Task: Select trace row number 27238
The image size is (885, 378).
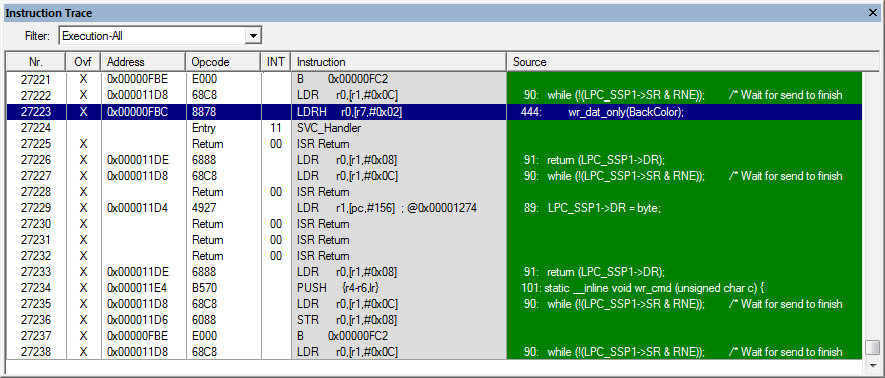Action: point(434,352)
